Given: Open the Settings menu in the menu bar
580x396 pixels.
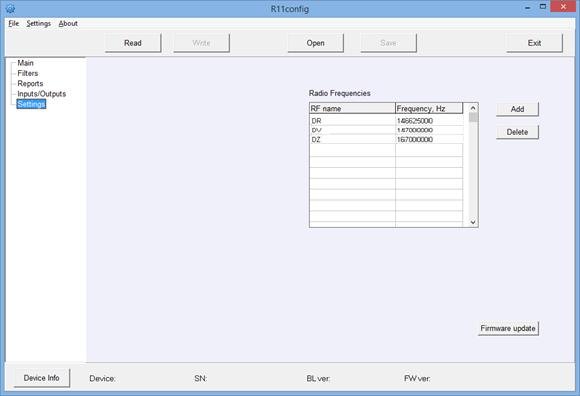Looking at the screenshot, I should tap(38, 24).
